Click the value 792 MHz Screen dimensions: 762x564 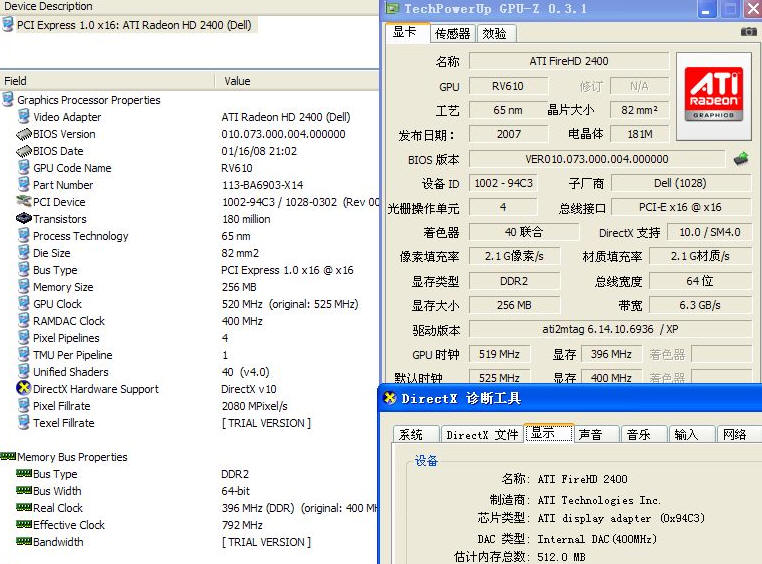[242, 525]
